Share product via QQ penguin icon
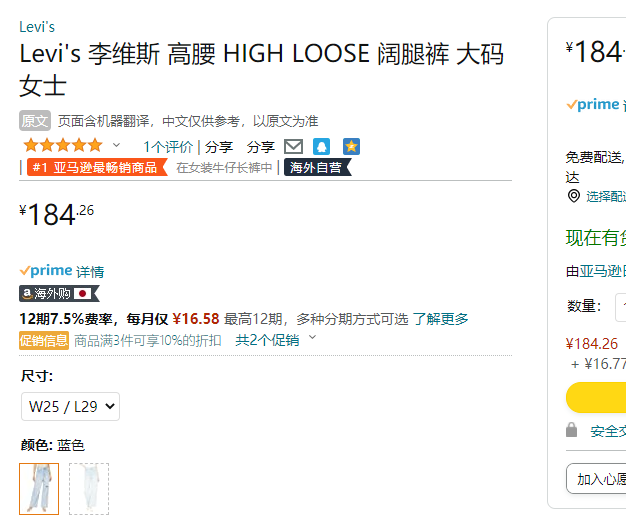 click(x=321, y=146)
